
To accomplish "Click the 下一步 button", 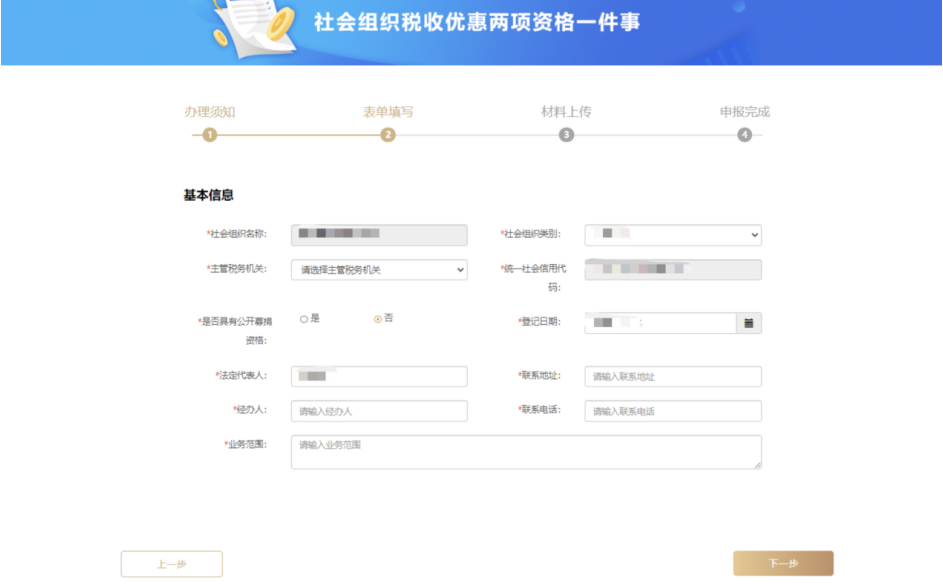I will pyautogui.click(x=783, y=564).
